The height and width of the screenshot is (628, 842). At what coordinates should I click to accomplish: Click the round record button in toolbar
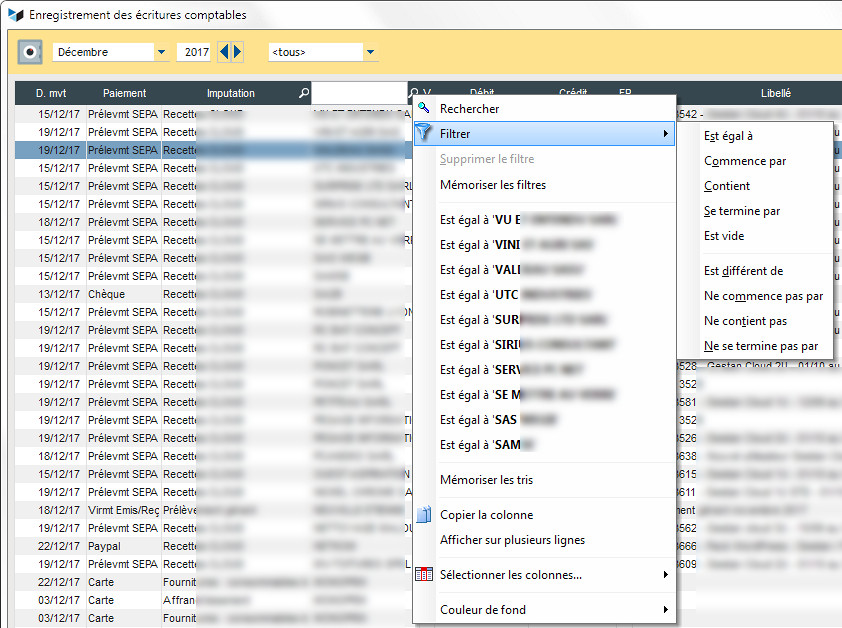(31, 52)
